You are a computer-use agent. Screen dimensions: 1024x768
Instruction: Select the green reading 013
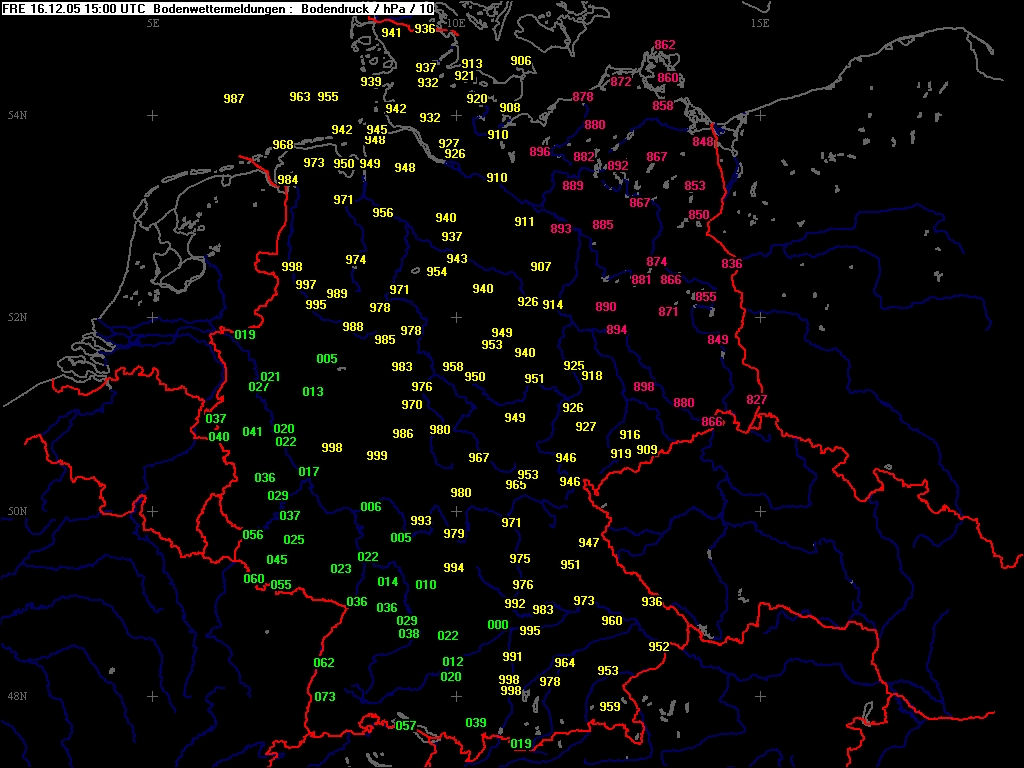[x=313, y=392]
